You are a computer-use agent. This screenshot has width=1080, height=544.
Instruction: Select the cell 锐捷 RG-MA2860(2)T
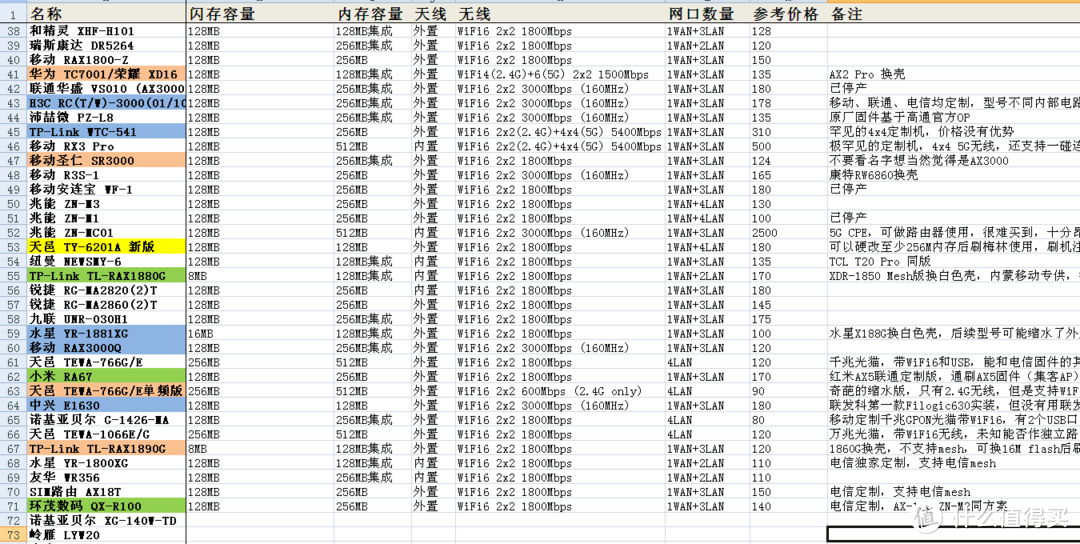tap(106, 304)
